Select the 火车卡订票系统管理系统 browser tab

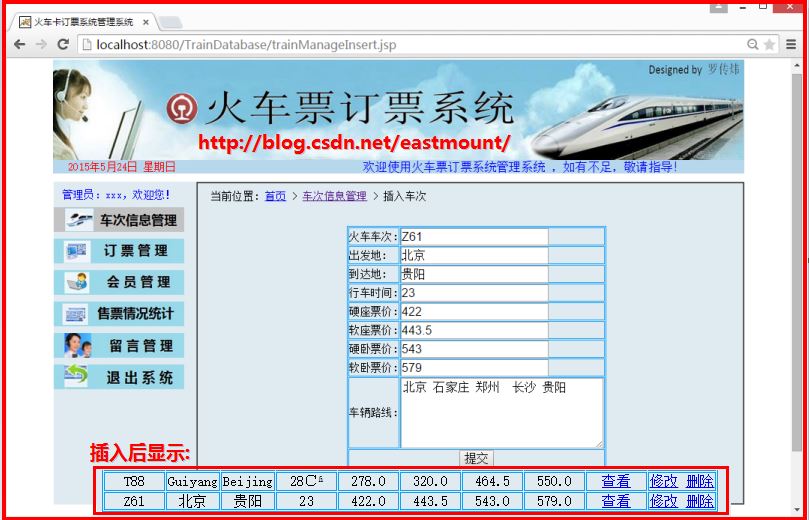pyautogui.click(x=83, y=22)
